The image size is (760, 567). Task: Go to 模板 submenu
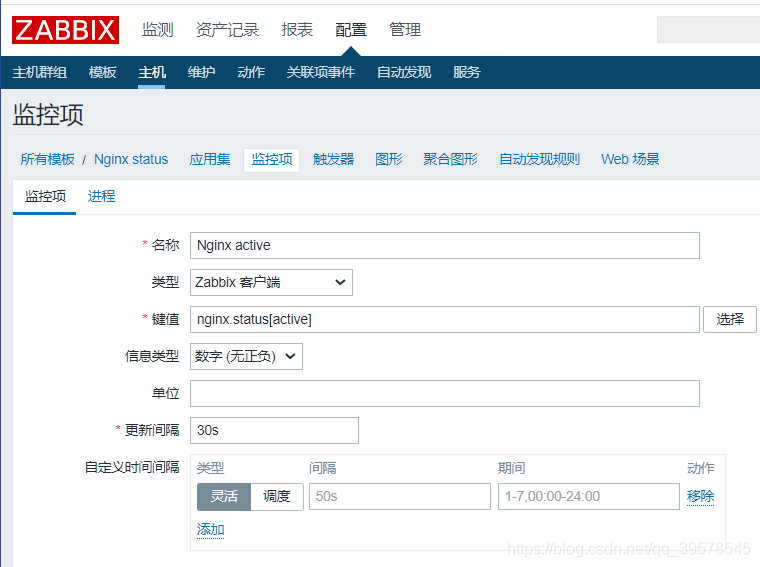(x=103, y=72)
